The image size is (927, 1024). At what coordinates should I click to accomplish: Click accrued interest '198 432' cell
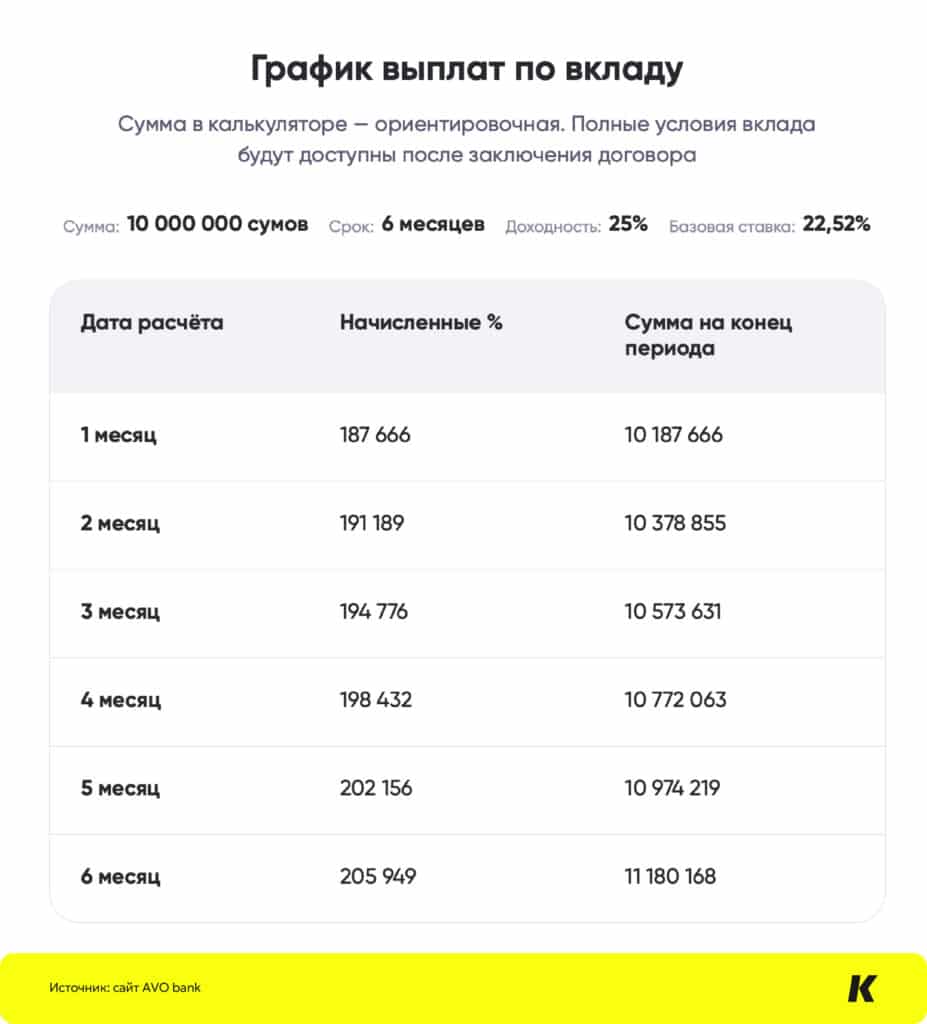tap(376, 699)
